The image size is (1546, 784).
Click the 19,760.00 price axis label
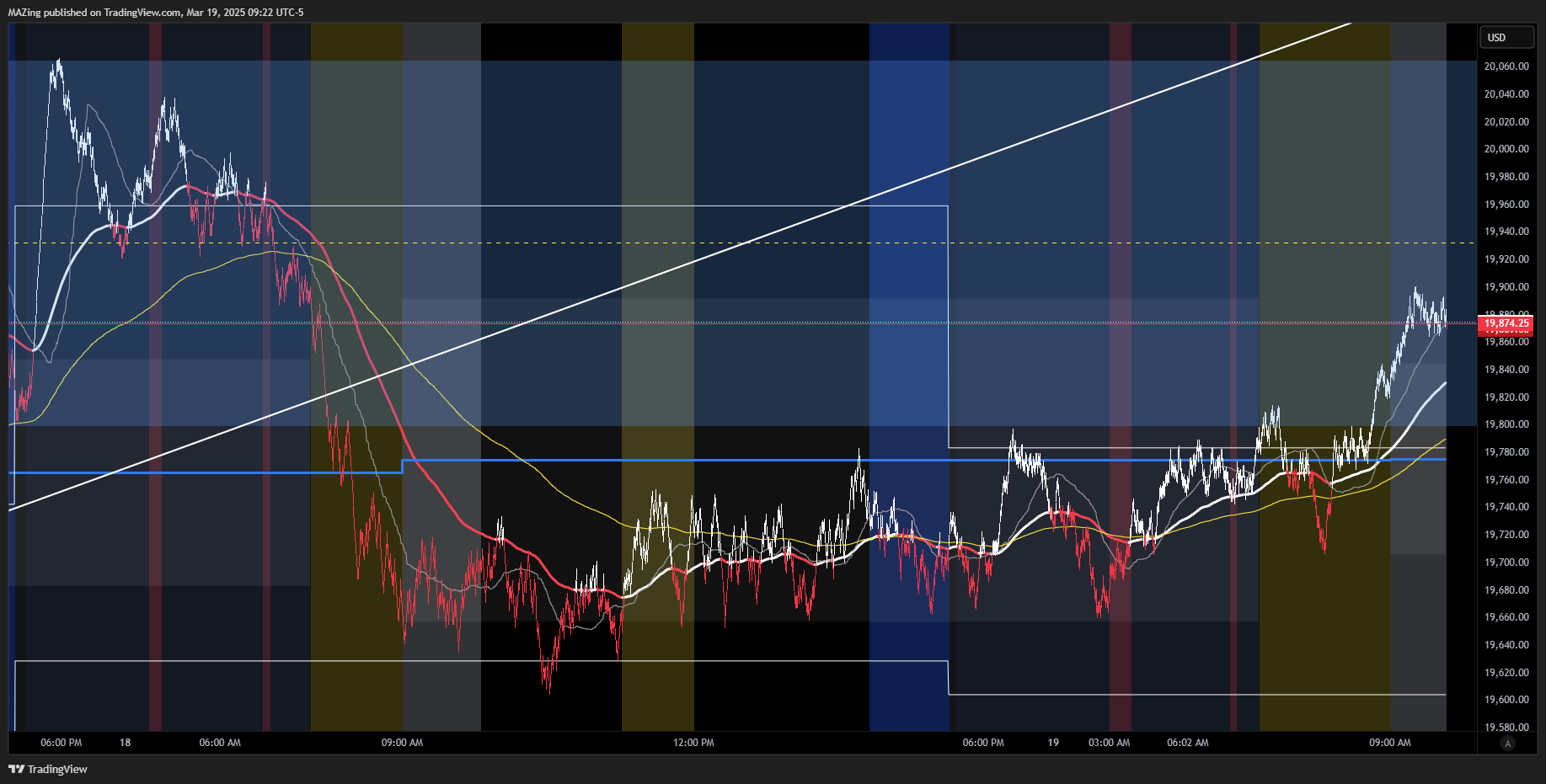(x=1506, y=480)
